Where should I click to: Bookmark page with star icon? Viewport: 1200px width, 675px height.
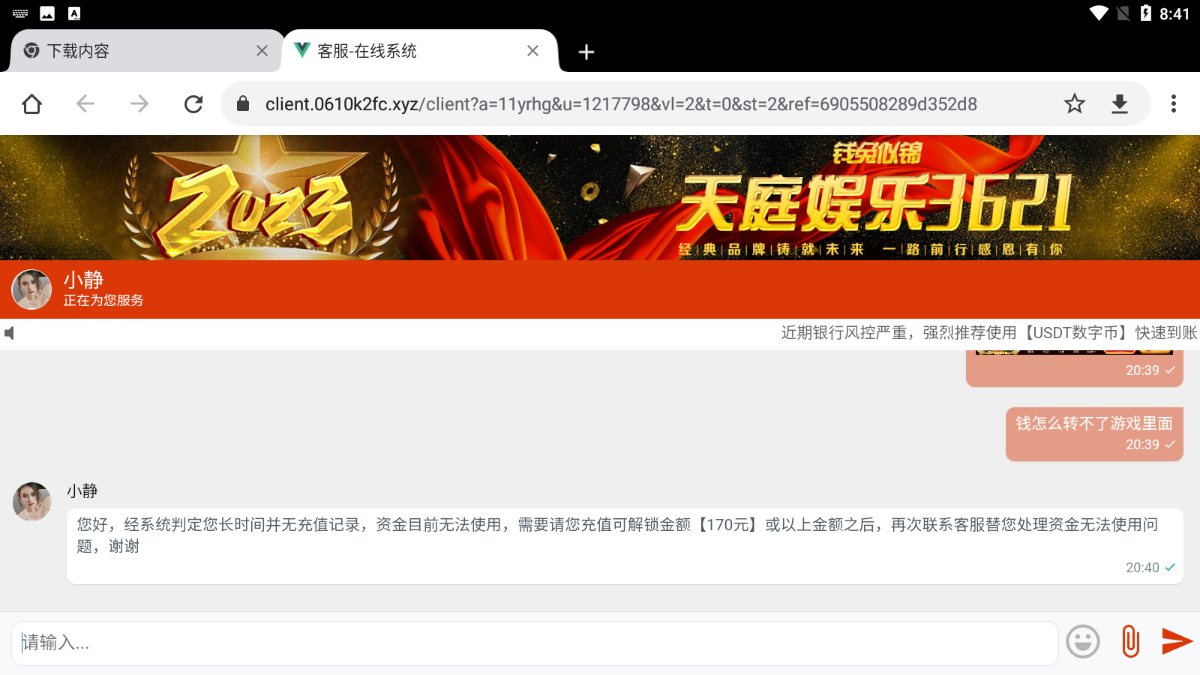(x=1074, y=104)
